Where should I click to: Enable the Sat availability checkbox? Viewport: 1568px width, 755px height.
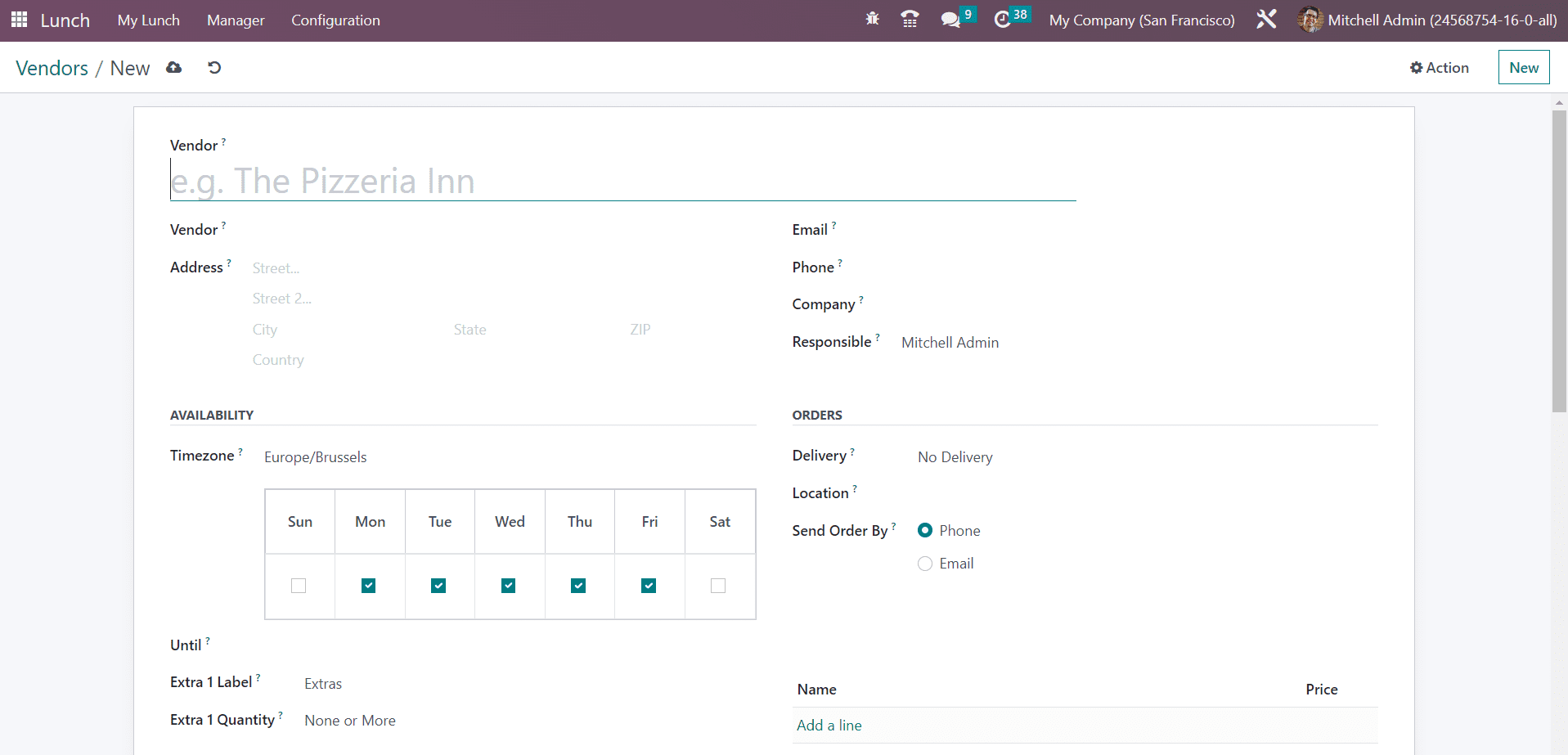point(718,586)
